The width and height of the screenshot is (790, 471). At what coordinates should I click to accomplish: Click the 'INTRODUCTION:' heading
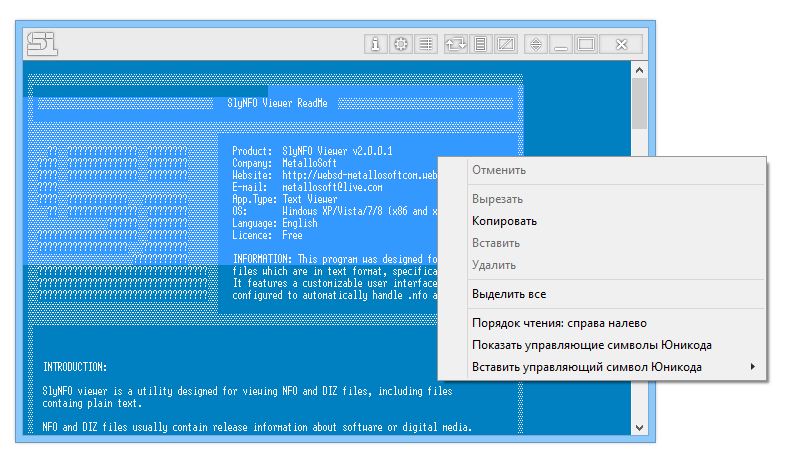75,367
